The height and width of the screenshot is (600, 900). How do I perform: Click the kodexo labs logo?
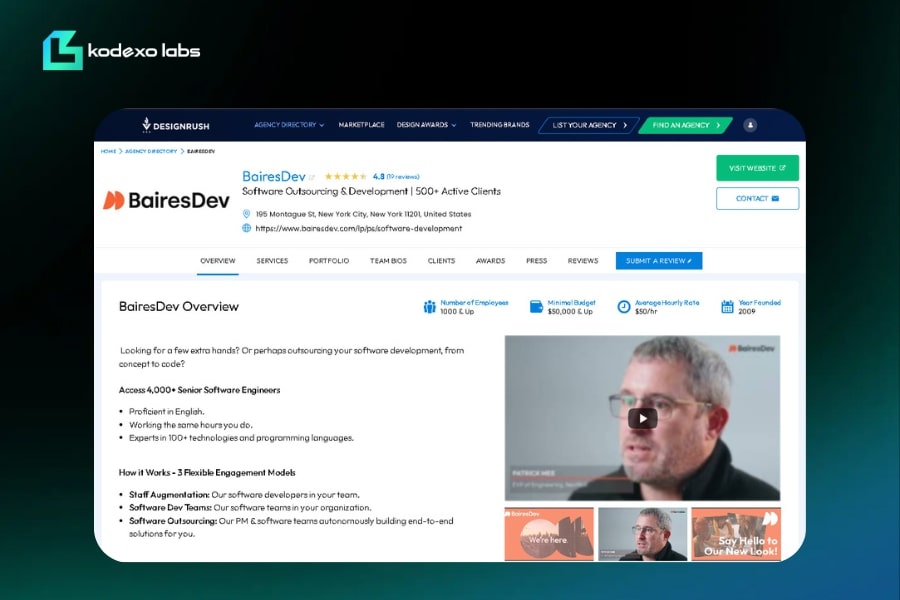click(121, 51)
